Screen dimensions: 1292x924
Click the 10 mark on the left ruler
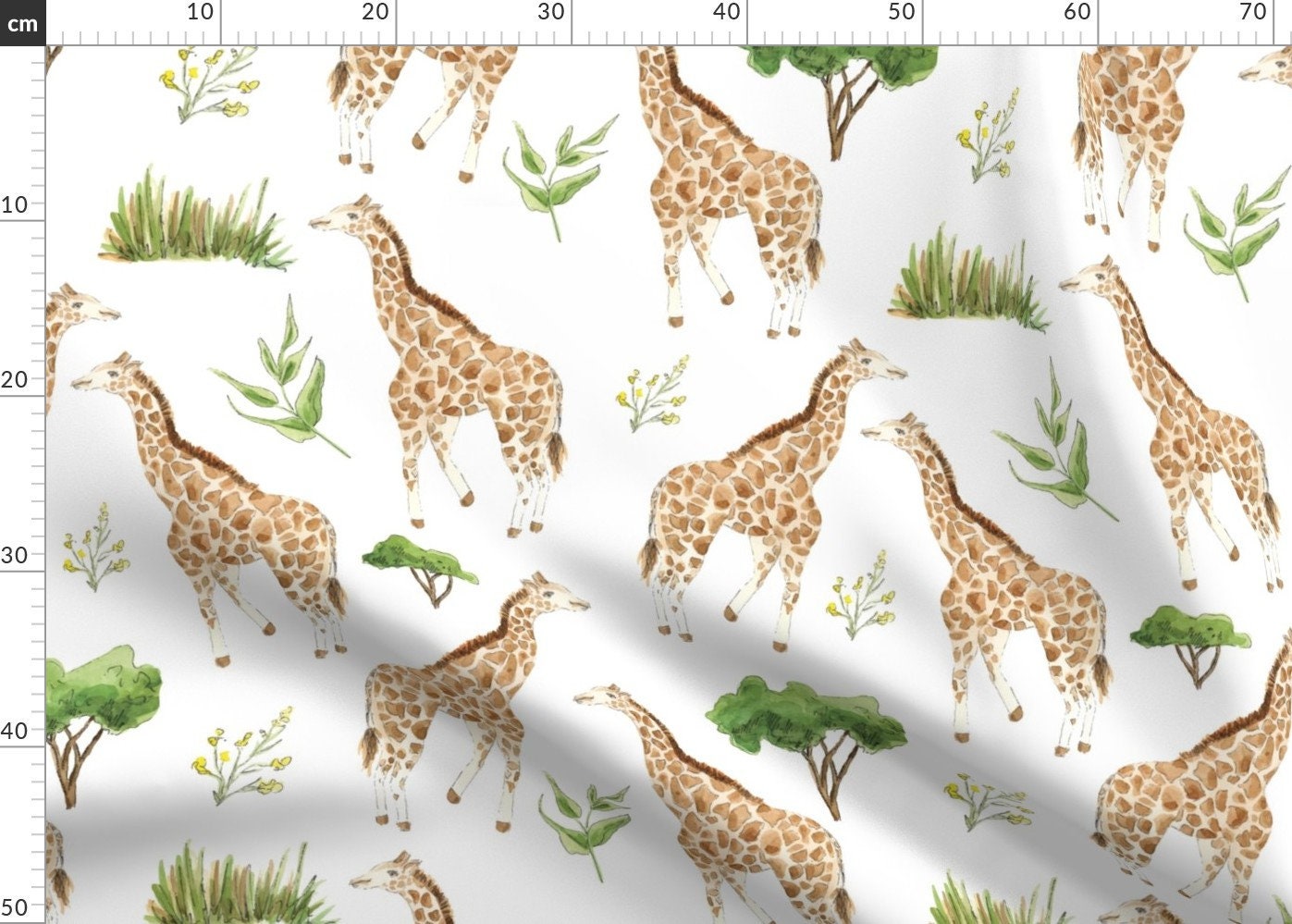[14, 204]
